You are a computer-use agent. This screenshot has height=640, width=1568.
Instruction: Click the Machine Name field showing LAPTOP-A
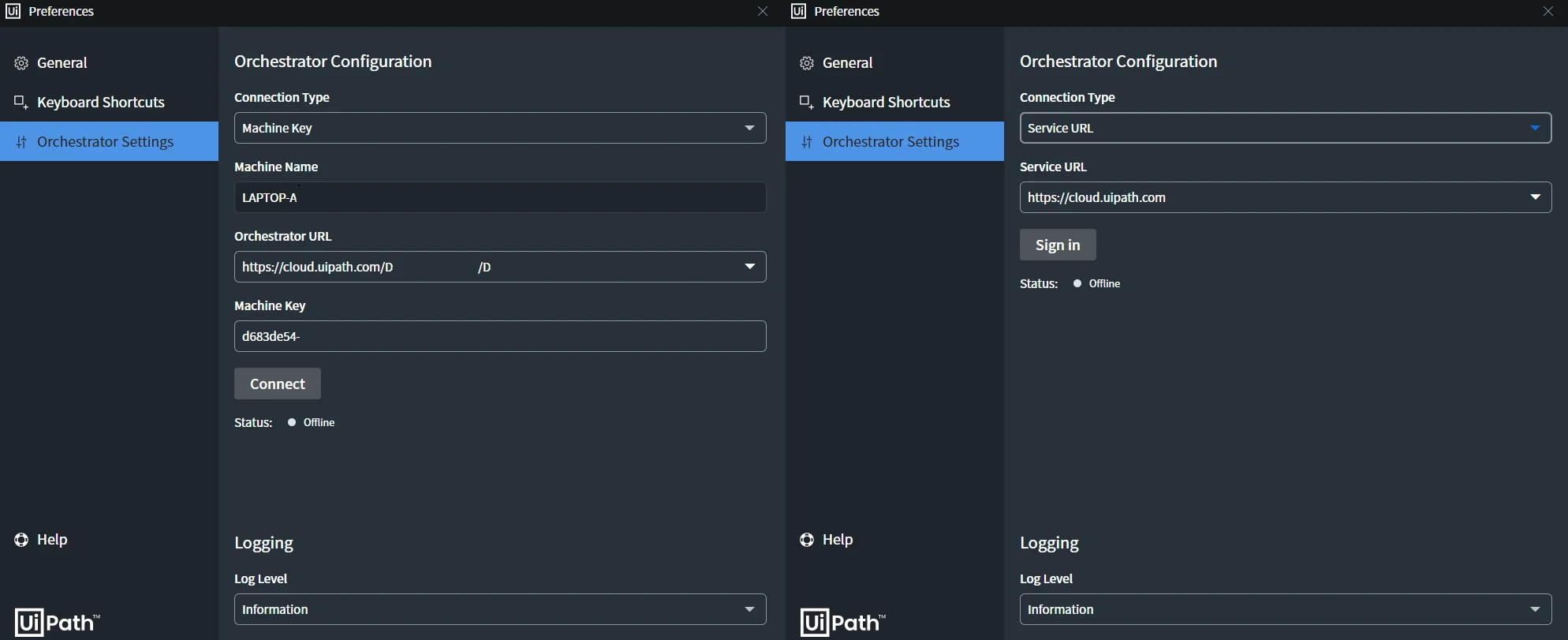pyautogui.click(x=500, y=197)
